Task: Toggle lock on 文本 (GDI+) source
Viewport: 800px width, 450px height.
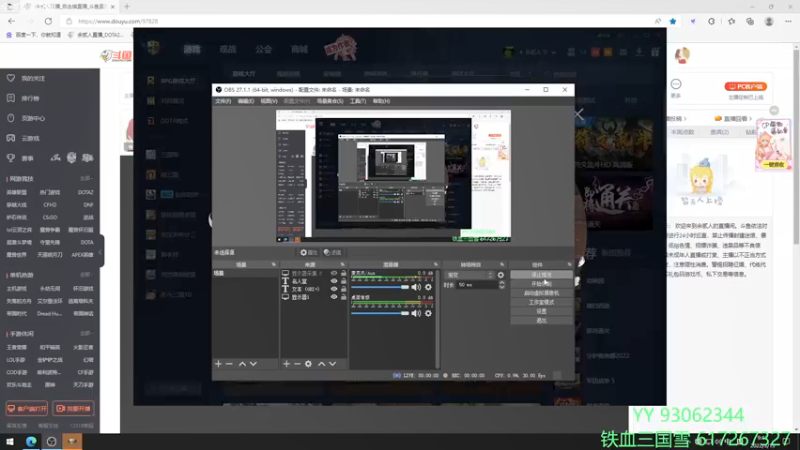Action: click(x=343, y=289)
